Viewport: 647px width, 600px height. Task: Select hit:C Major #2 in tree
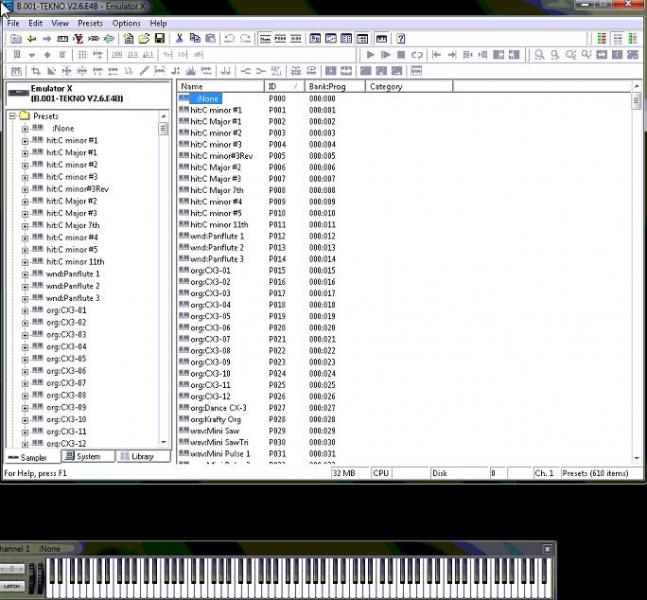pos(71,201)
